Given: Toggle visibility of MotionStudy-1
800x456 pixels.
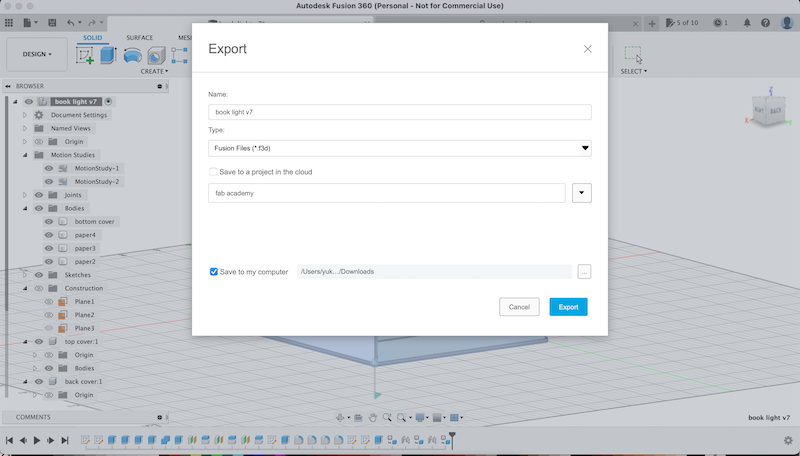Looking at the screenshot, I should [x=49, y=168].
